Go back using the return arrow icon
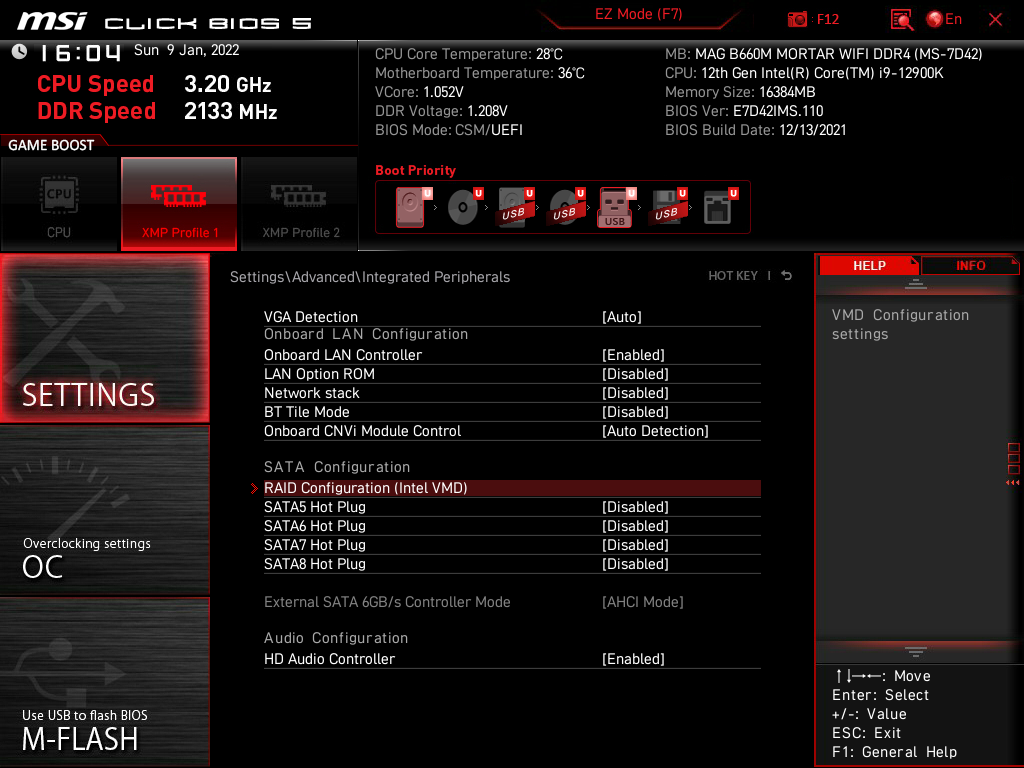This screenshot has width=1024, height=768. point(787,276)
